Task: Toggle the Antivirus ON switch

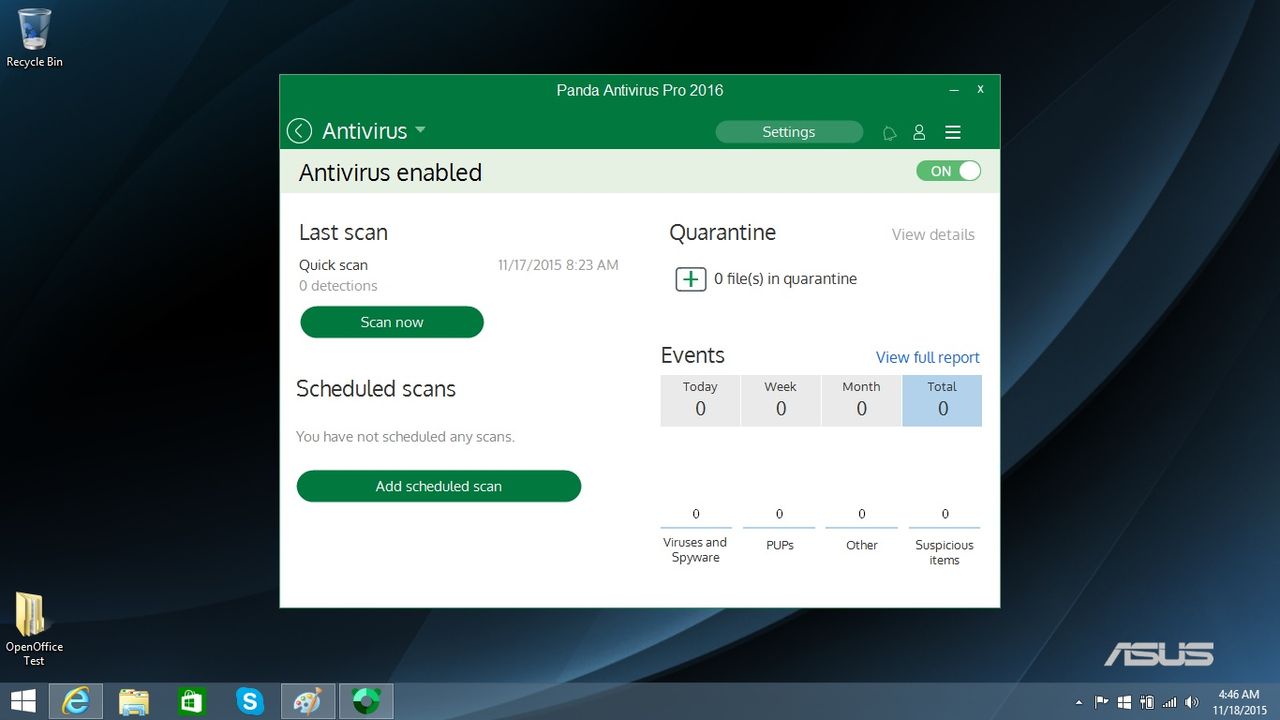Action: pyautogui.click(x=949, y=171)
